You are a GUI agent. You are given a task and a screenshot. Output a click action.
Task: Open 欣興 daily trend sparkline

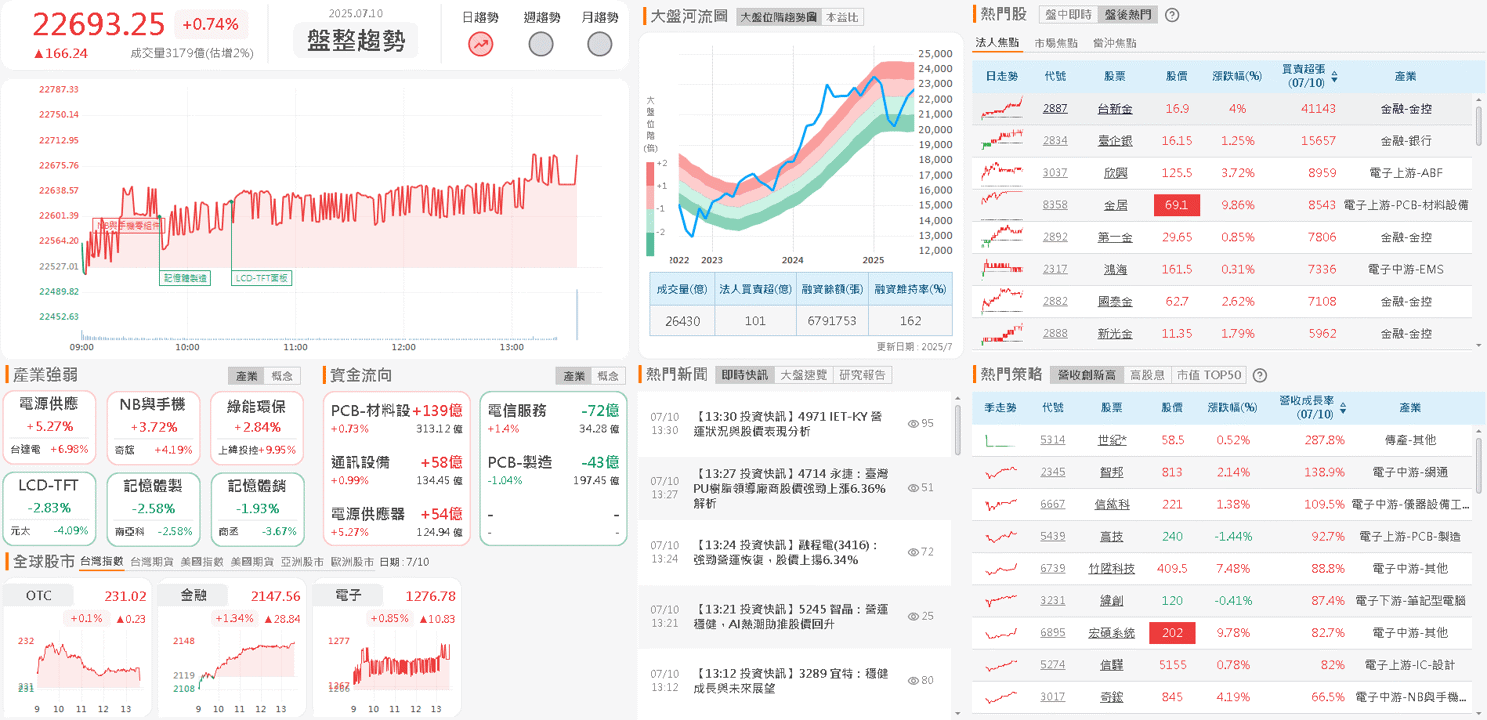point(1003,172)
